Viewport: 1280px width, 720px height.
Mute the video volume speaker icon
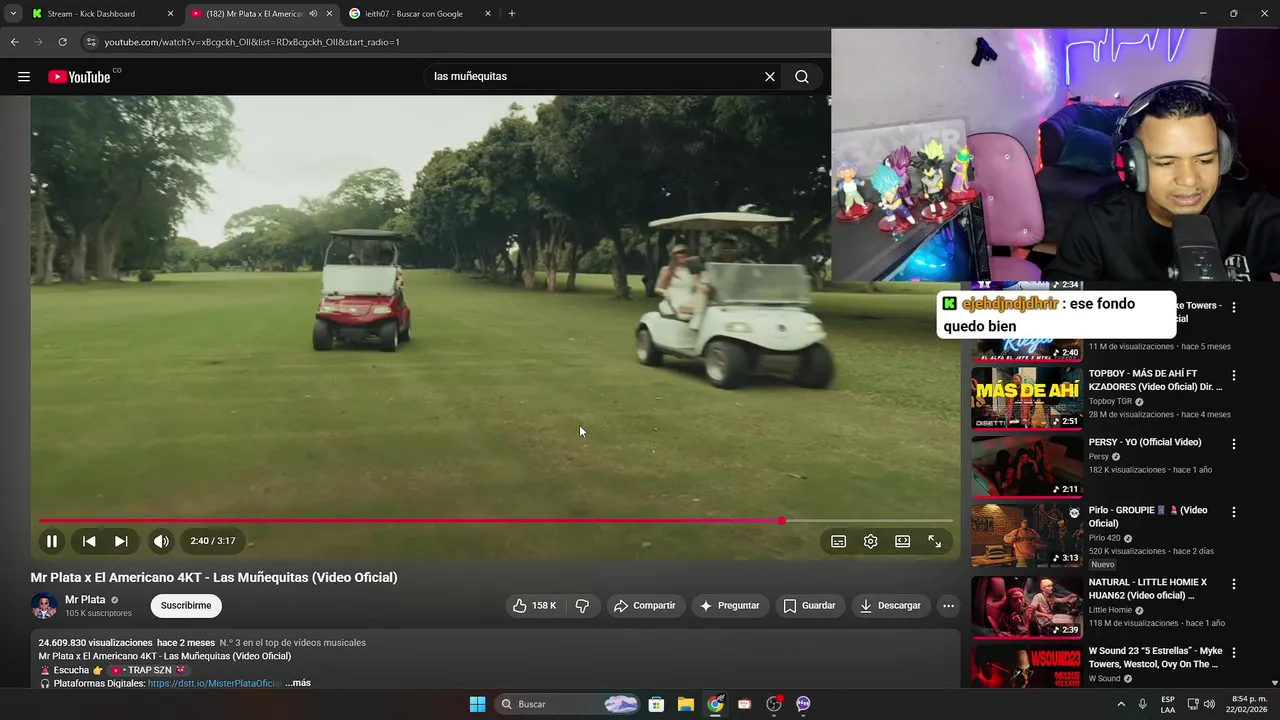(x=161, y=541)
